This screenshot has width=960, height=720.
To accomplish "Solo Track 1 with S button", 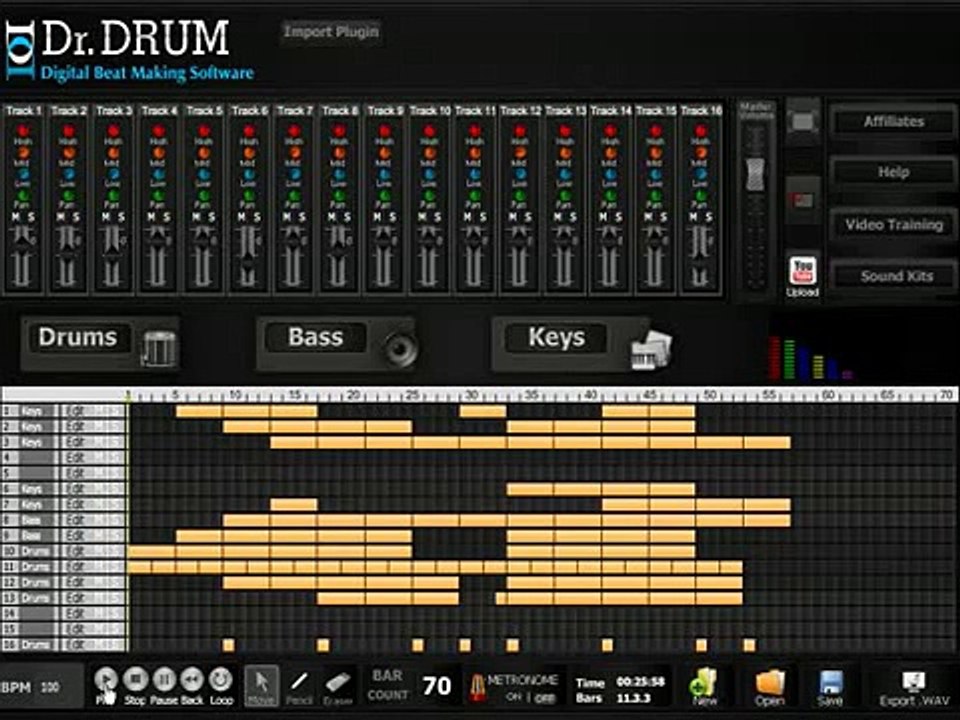I will pyautogui.click(x=31, y=217).
